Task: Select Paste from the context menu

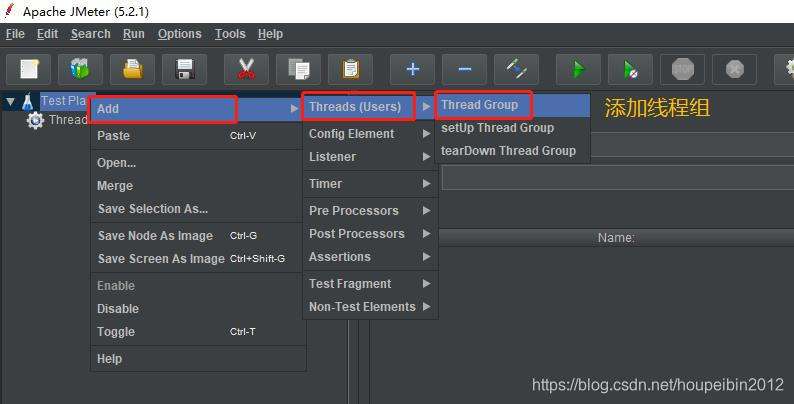Action: tap(198, 136)
